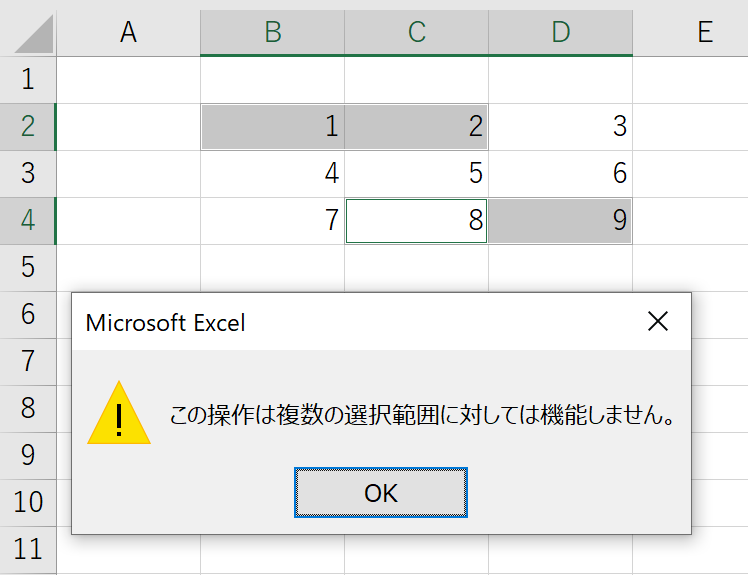Select row 1 header
748x575 pixels.
(28, 80)
